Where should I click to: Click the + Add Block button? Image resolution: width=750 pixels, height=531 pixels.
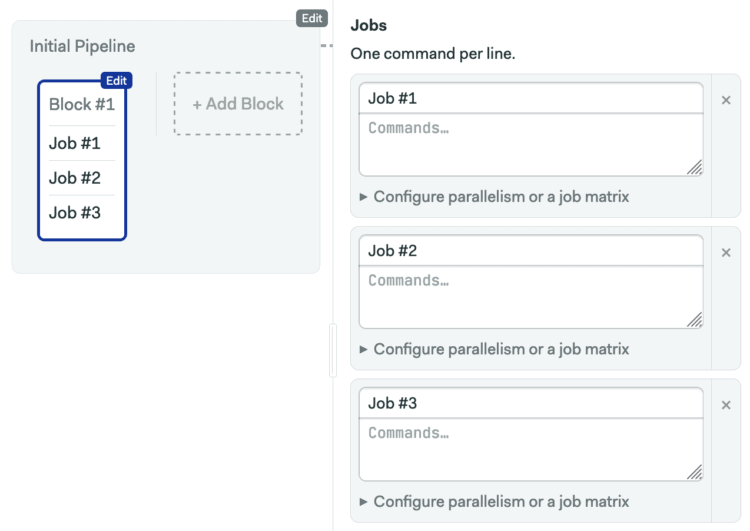(238, 104)
